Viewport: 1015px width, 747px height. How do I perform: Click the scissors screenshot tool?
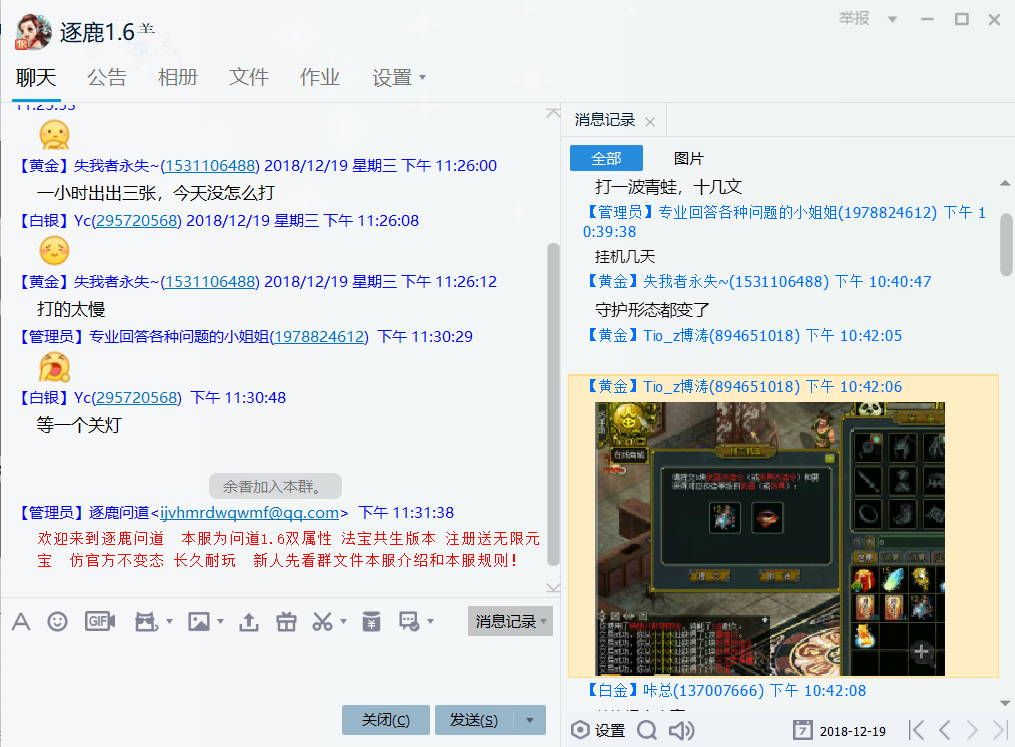[322, 621]
